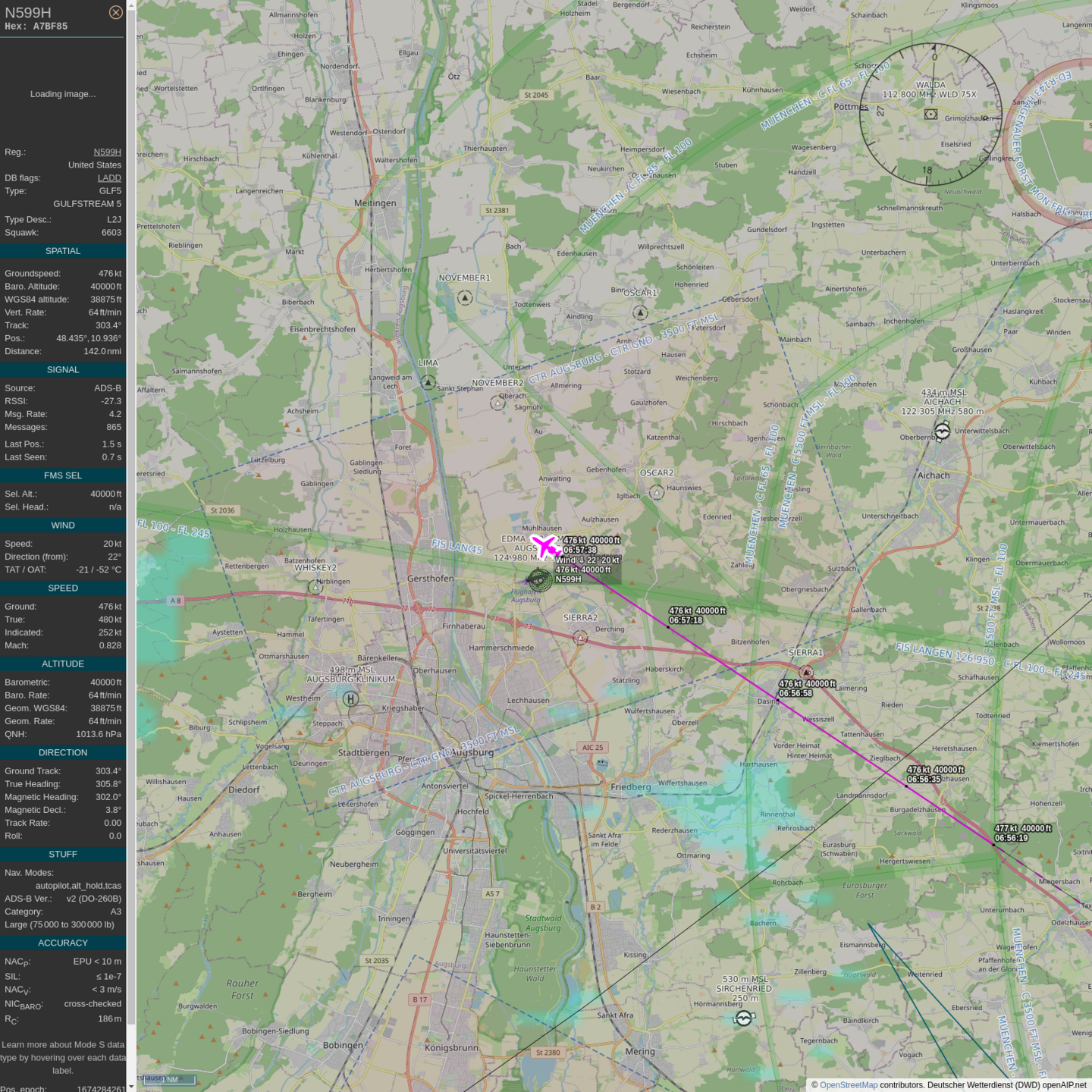Click the sidebar scrollbar down arrow

(131, 1086)
